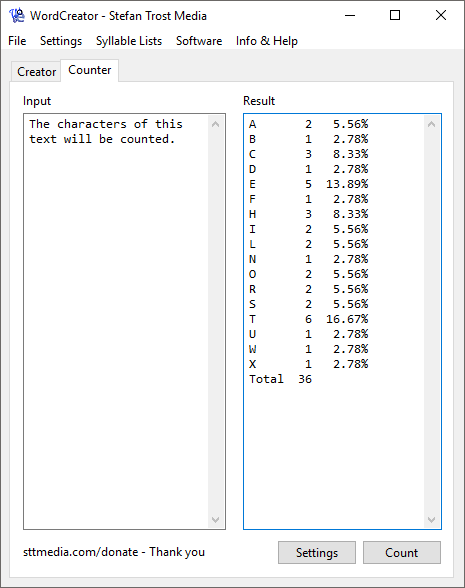465x588 pixels.
Task: Click Input scrollbar down arrow
Action: coord(215,519)
